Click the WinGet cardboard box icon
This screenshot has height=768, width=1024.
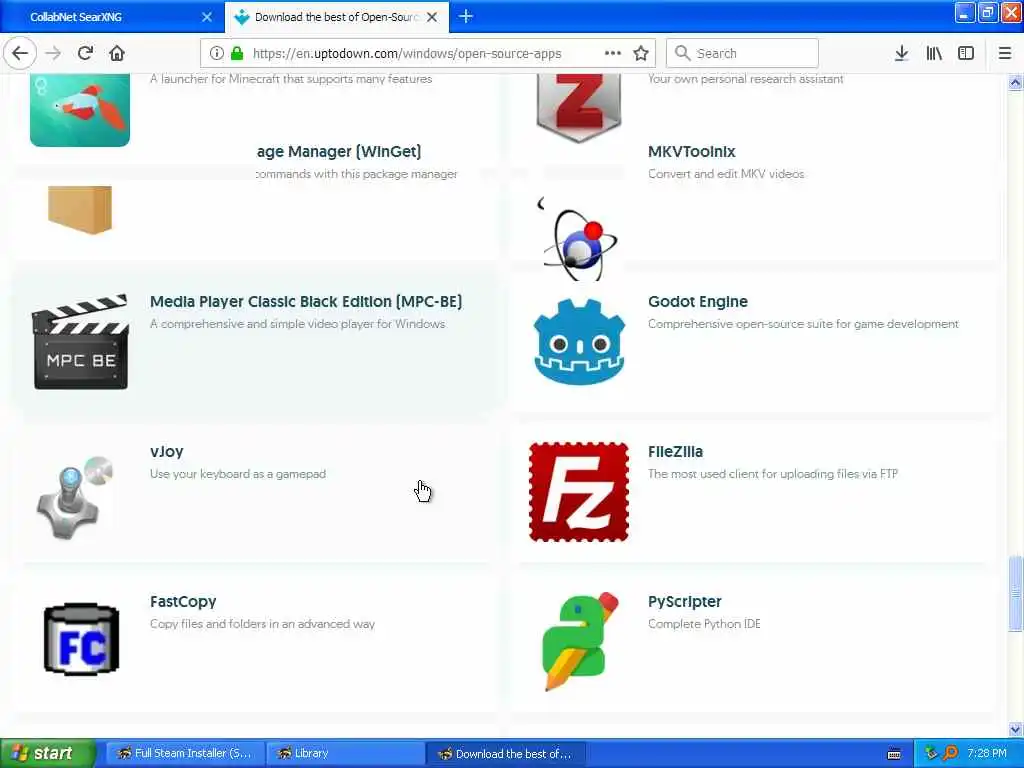(80, 210)
